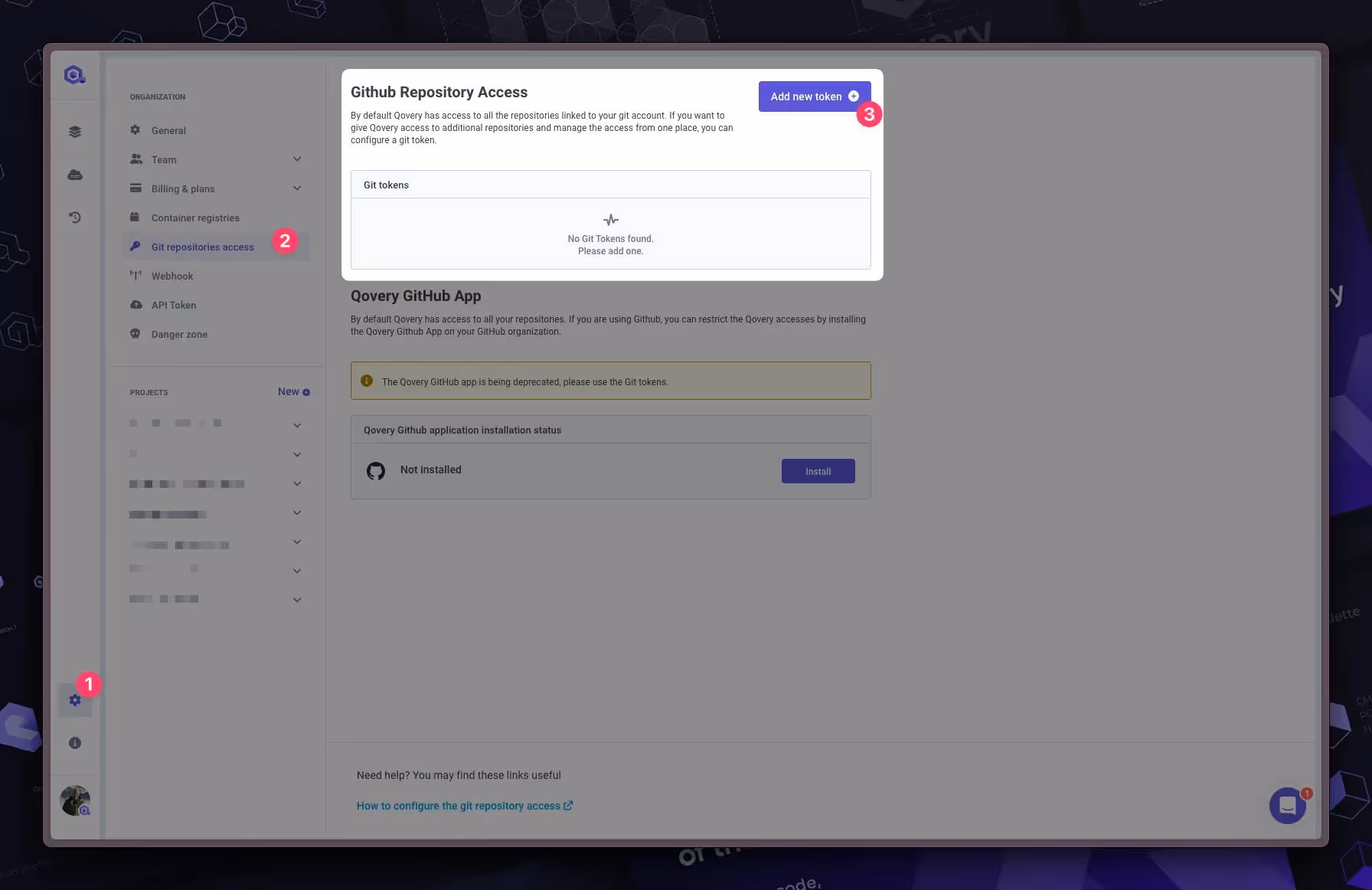Expand the Team submenu chevron
The image size is (1372, 890).
point(297,159)
